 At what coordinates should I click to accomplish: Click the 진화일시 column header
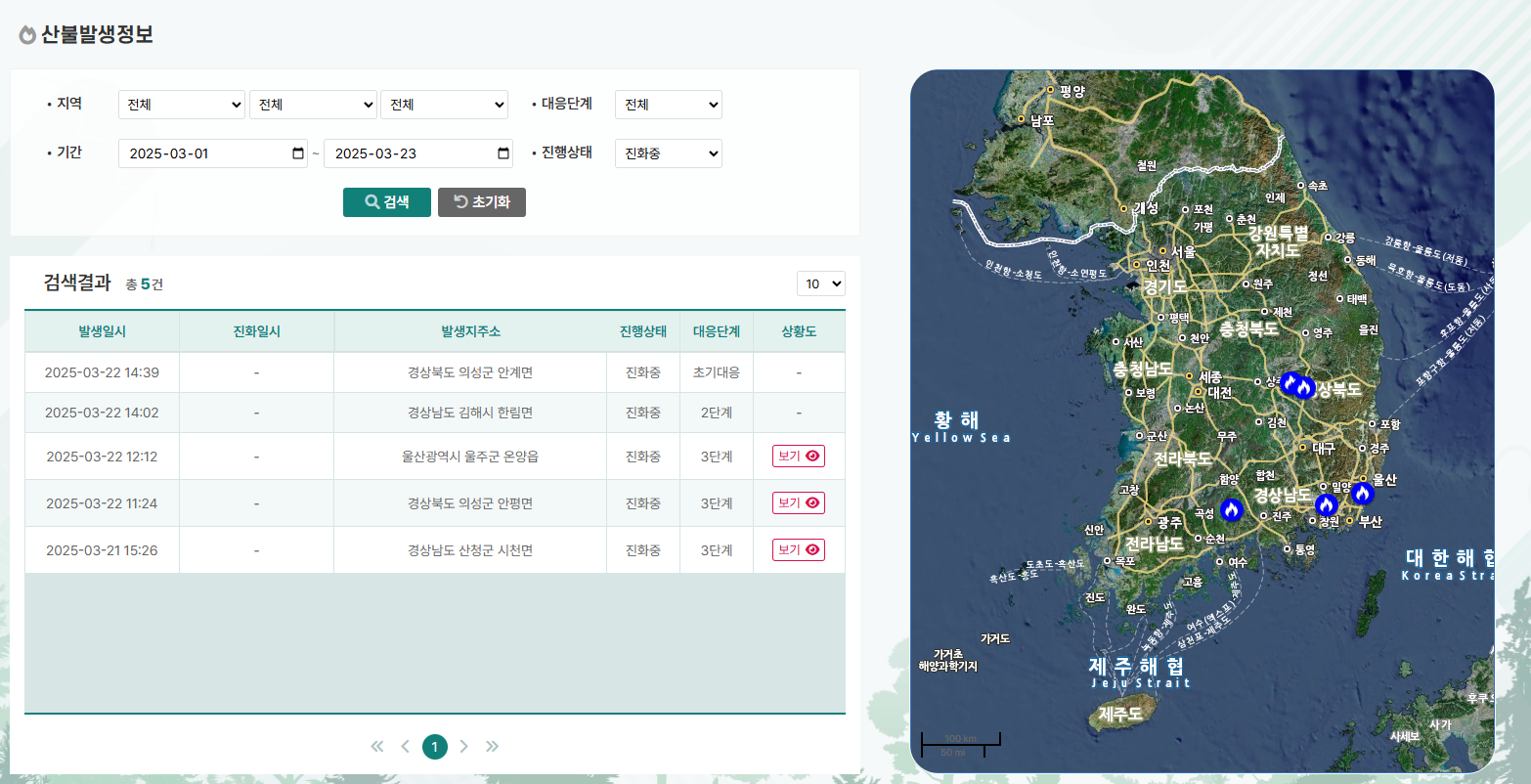pyautogui.click(x=256, y=331)
